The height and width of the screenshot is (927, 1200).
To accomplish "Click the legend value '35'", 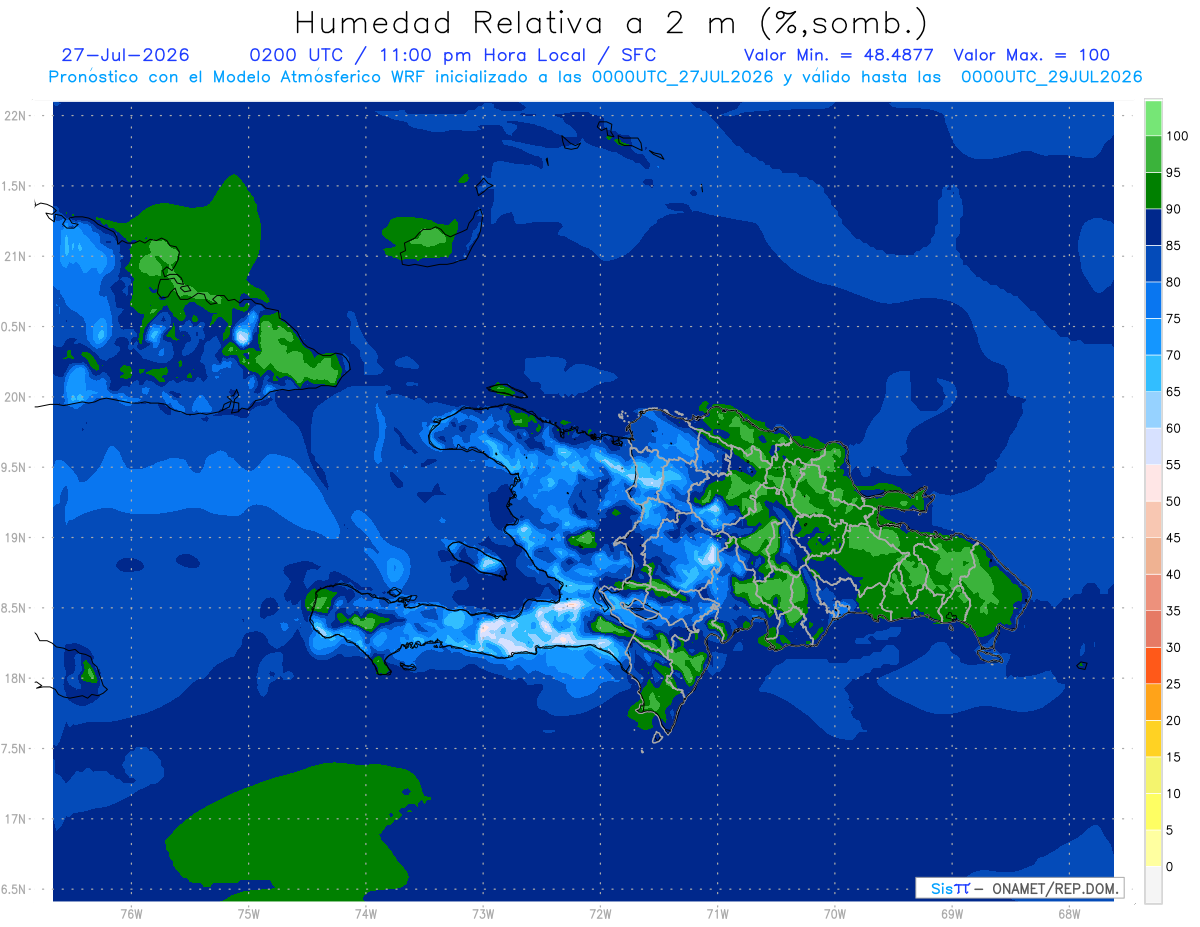I will tap(1173, 611).
